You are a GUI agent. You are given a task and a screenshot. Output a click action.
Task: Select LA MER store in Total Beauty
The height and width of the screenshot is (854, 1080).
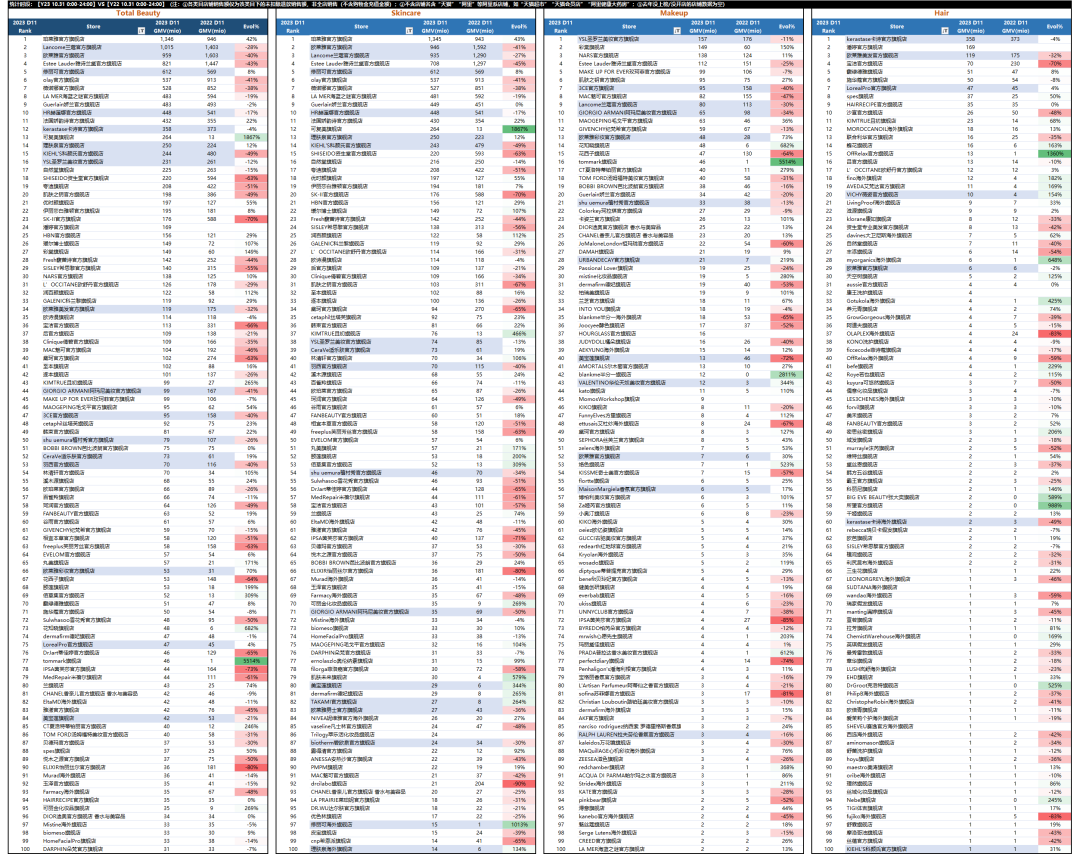tap(76, 96)
